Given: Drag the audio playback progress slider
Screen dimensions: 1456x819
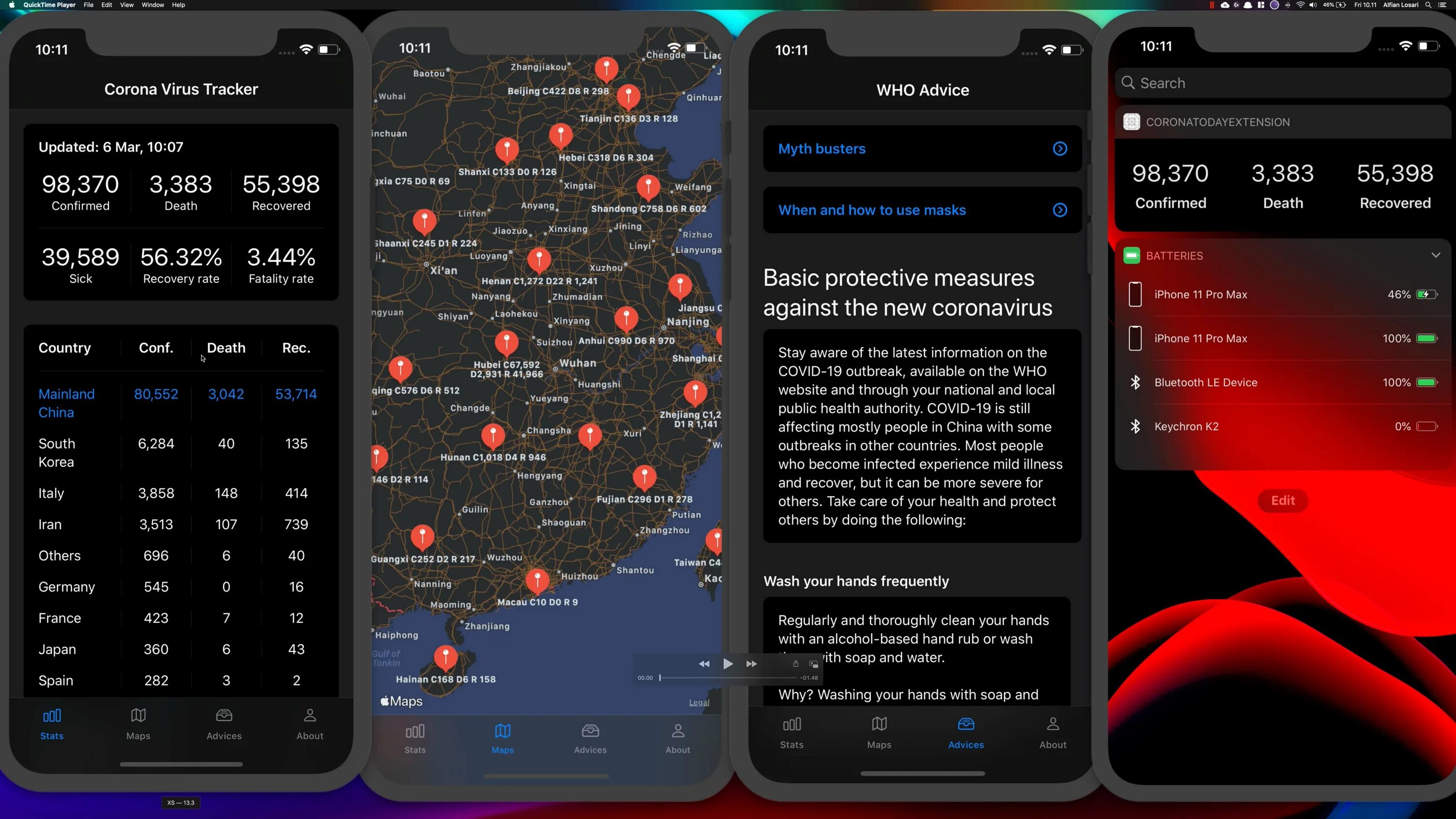Looking at the screenshot, I should pos(660,678).
